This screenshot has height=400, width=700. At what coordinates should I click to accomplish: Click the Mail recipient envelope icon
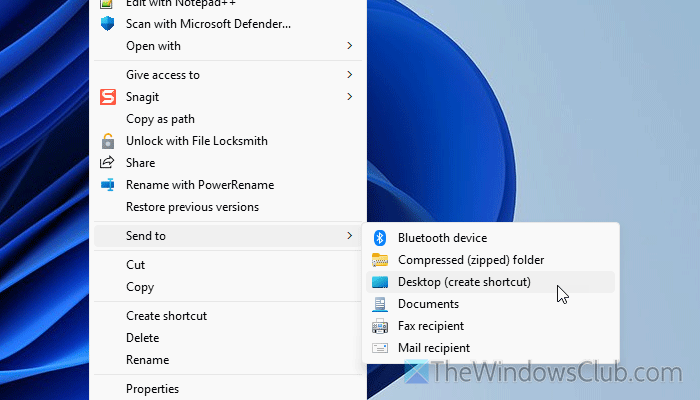pos(380,348)
